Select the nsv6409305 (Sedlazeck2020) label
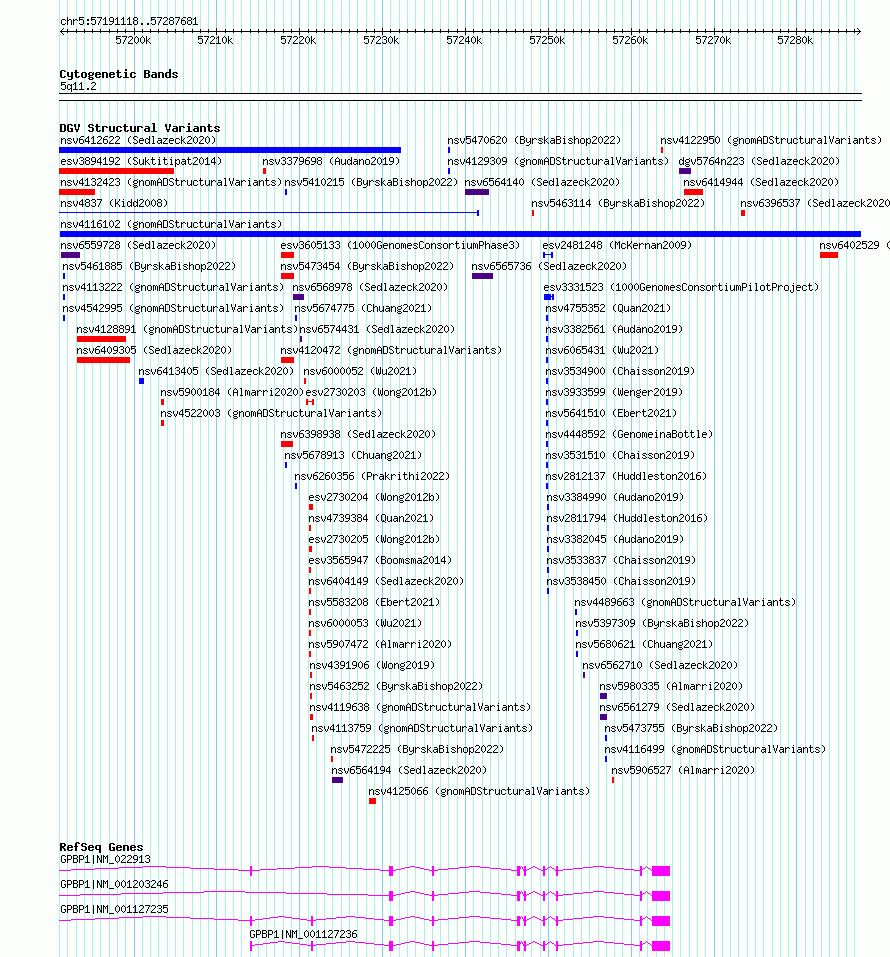 154,350
